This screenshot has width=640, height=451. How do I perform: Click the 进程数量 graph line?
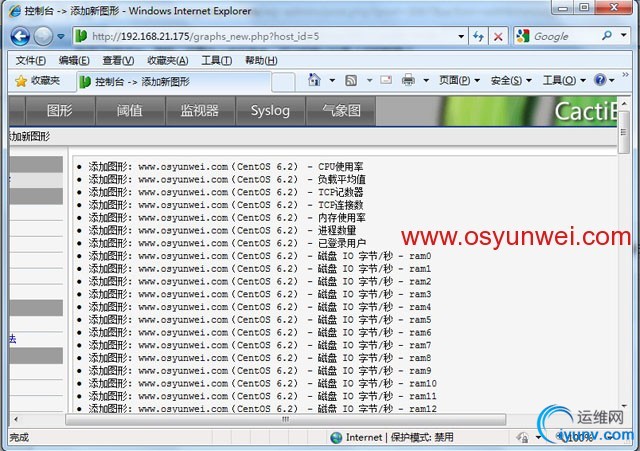point(222,230)
